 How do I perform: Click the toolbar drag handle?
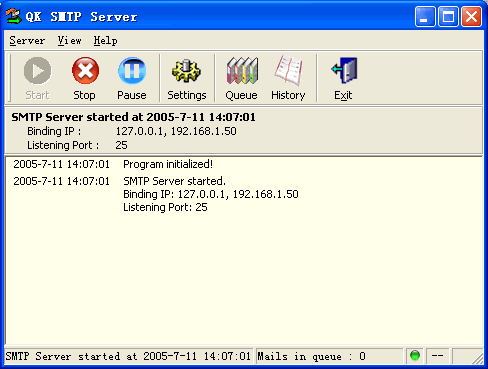point(10,77)
